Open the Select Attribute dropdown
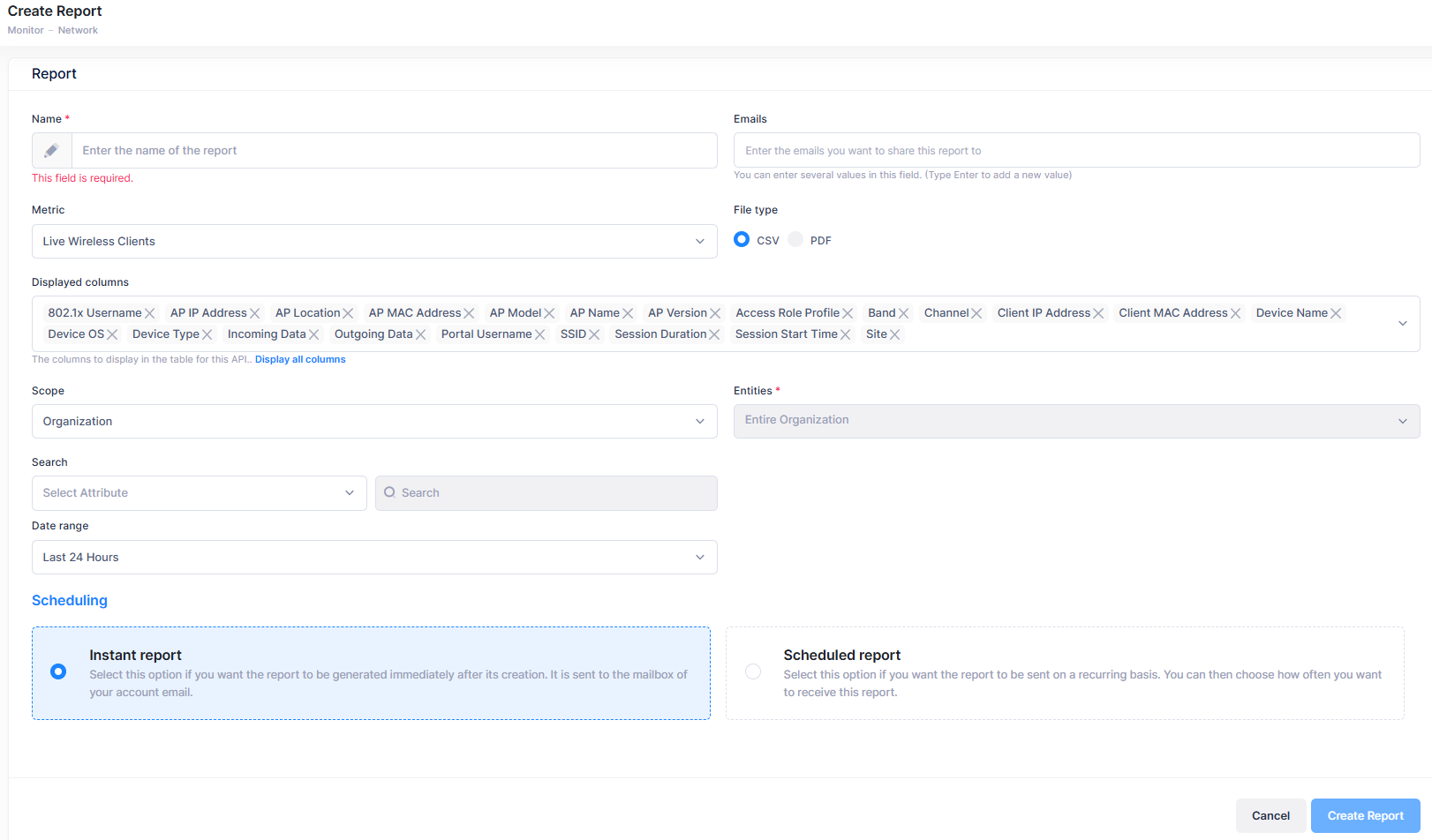Image resolution: width=1432 pixels, height=840 pixels. (199, 493)
